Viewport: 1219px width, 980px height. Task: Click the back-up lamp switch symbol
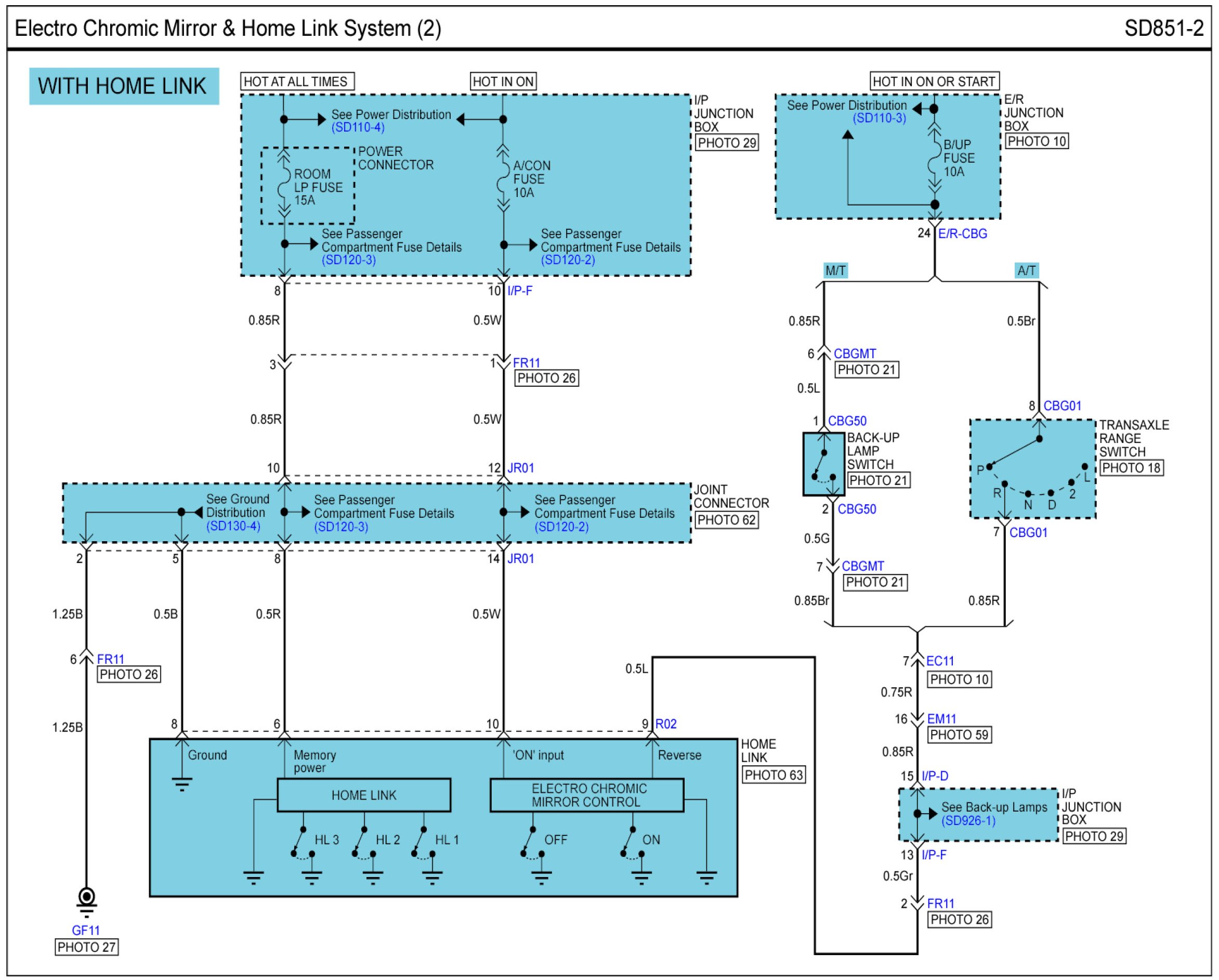click(x=823, y=464)
